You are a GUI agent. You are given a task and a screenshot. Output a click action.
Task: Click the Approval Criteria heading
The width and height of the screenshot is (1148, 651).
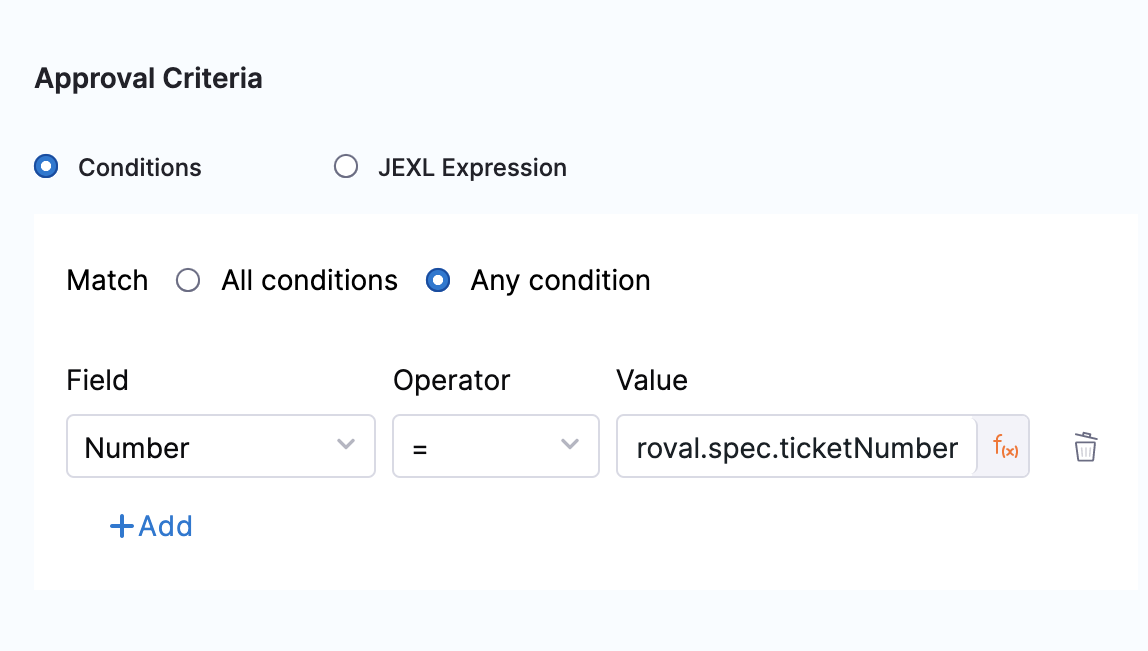(x=148, y=79)
